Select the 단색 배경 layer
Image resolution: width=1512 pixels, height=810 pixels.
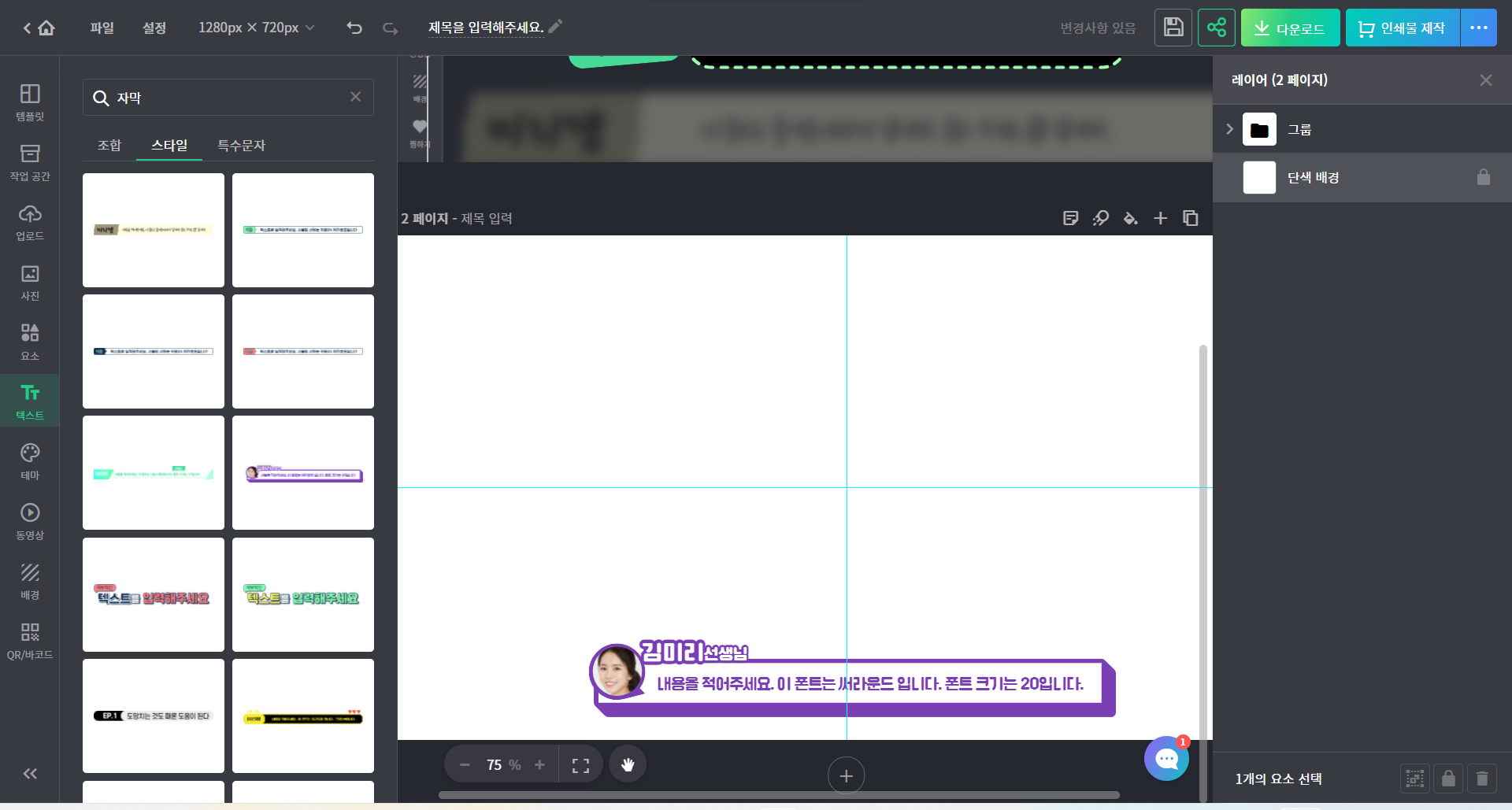pyautogui.click(x=1362, y=177)
